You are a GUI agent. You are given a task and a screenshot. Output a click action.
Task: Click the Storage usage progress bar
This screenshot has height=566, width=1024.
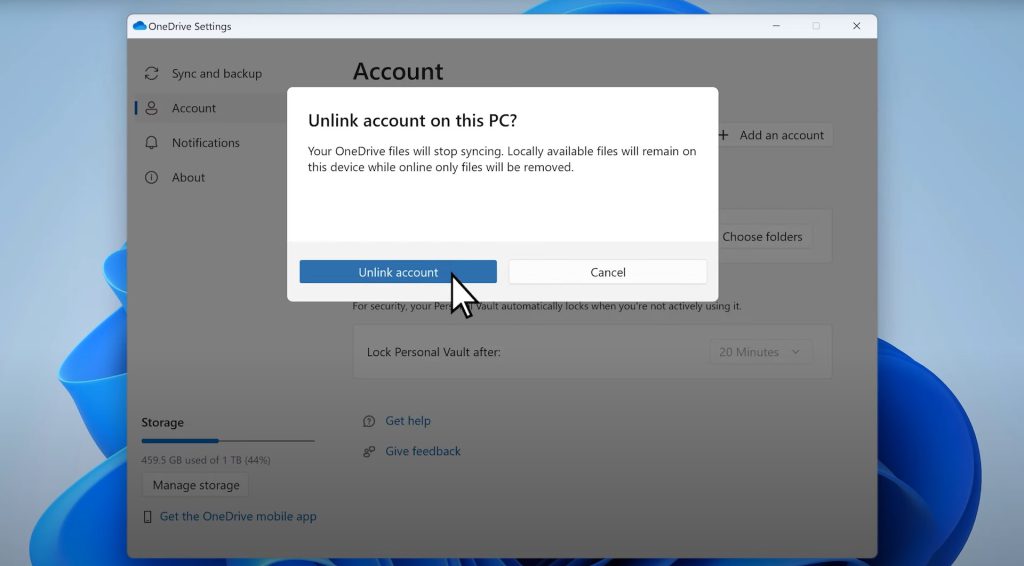pyautogui.click(x=228, y=440)
